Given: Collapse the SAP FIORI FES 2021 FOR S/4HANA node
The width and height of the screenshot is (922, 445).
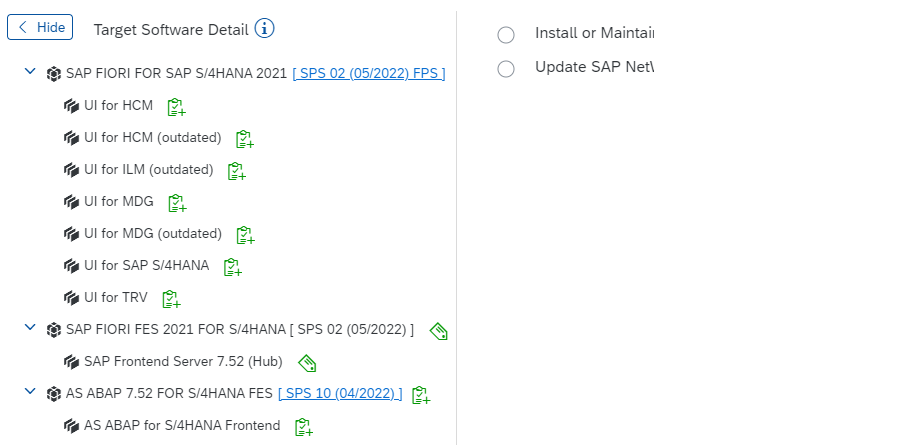Looking at the screenshot, I should (30, 327).
